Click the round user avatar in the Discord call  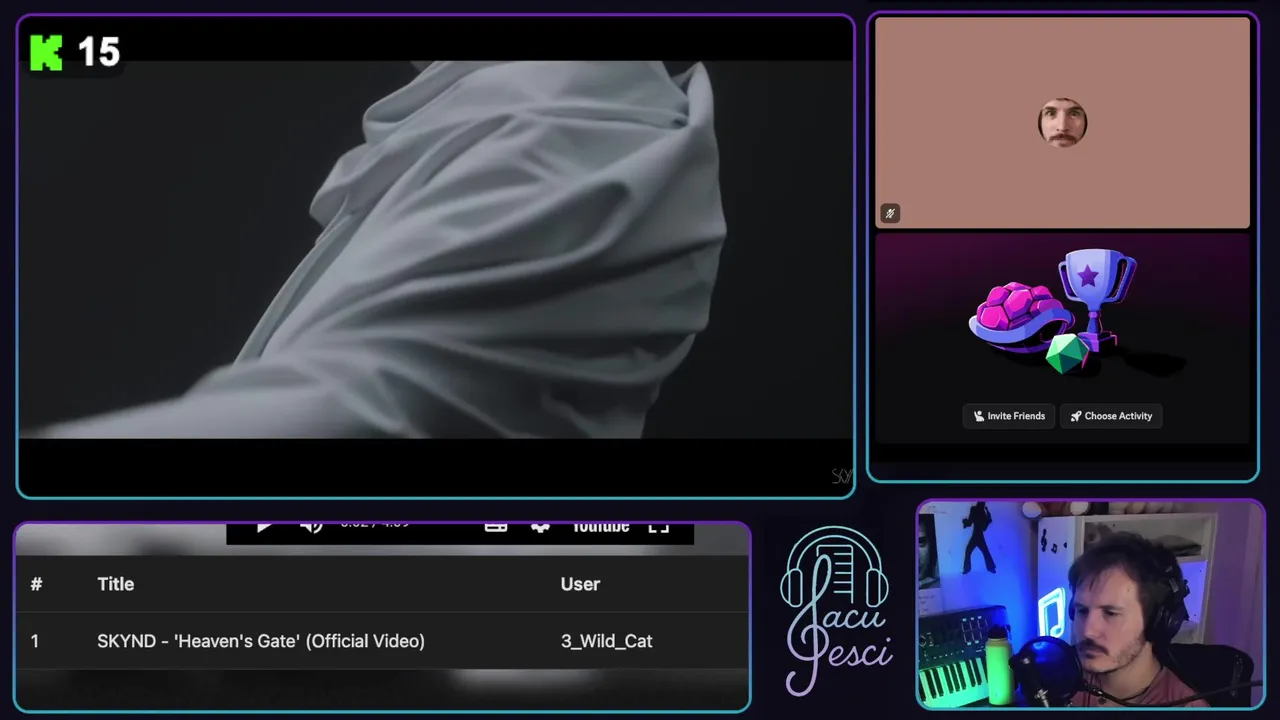point(1062,123)
